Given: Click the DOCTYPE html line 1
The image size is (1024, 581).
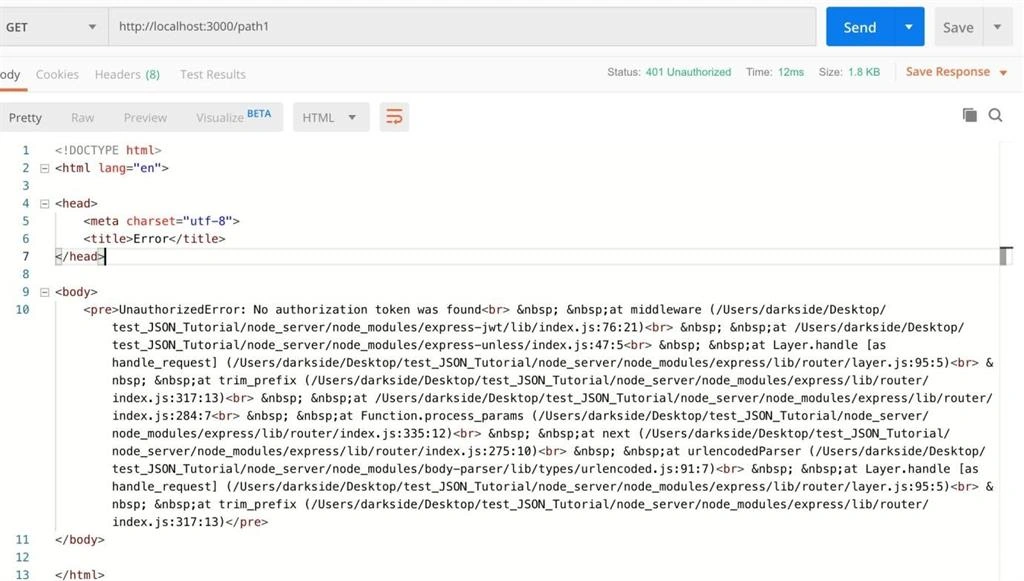Looking at the screenshot, I should [x=108, y=150].
